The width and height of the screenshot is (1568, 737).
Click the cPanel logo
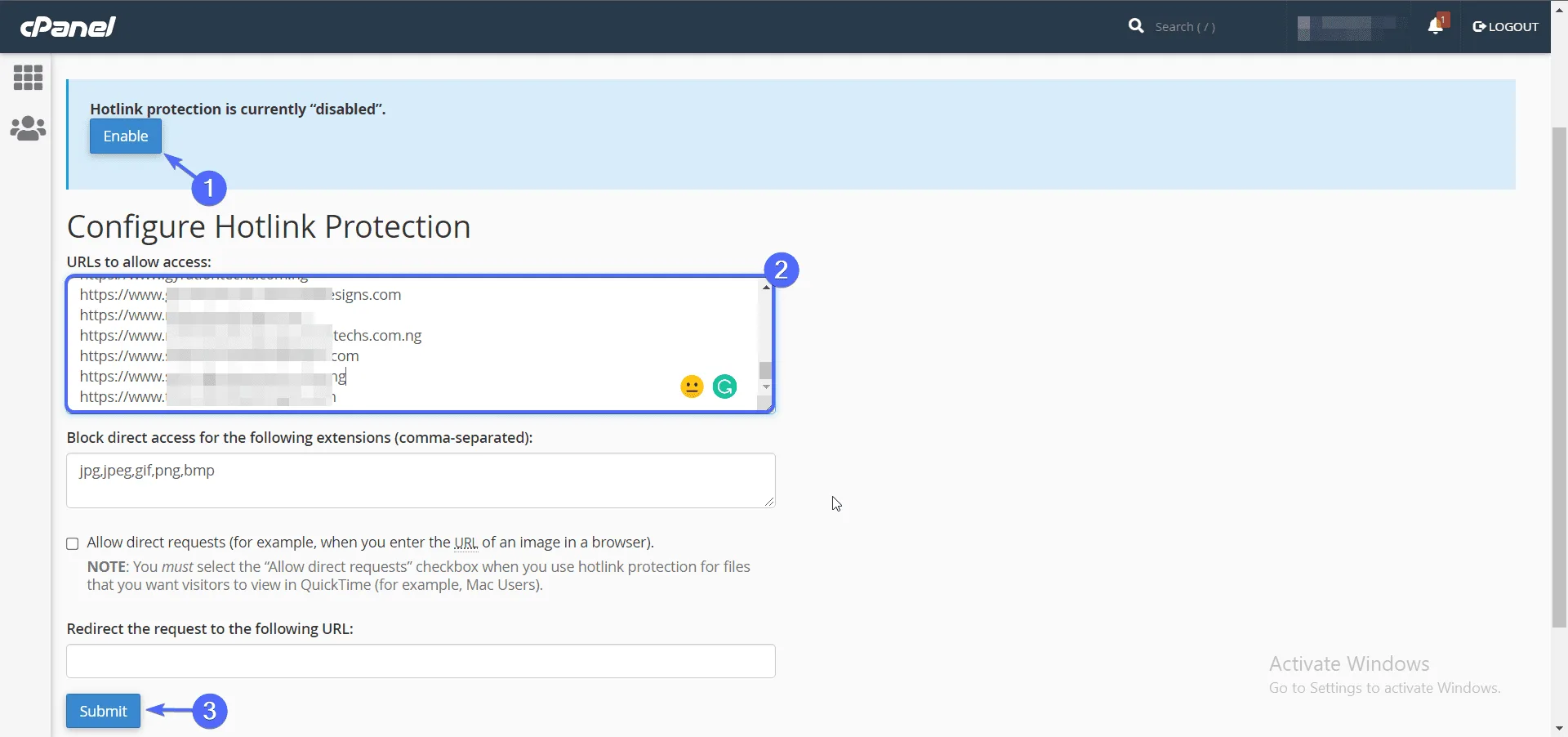click(68, 26)
